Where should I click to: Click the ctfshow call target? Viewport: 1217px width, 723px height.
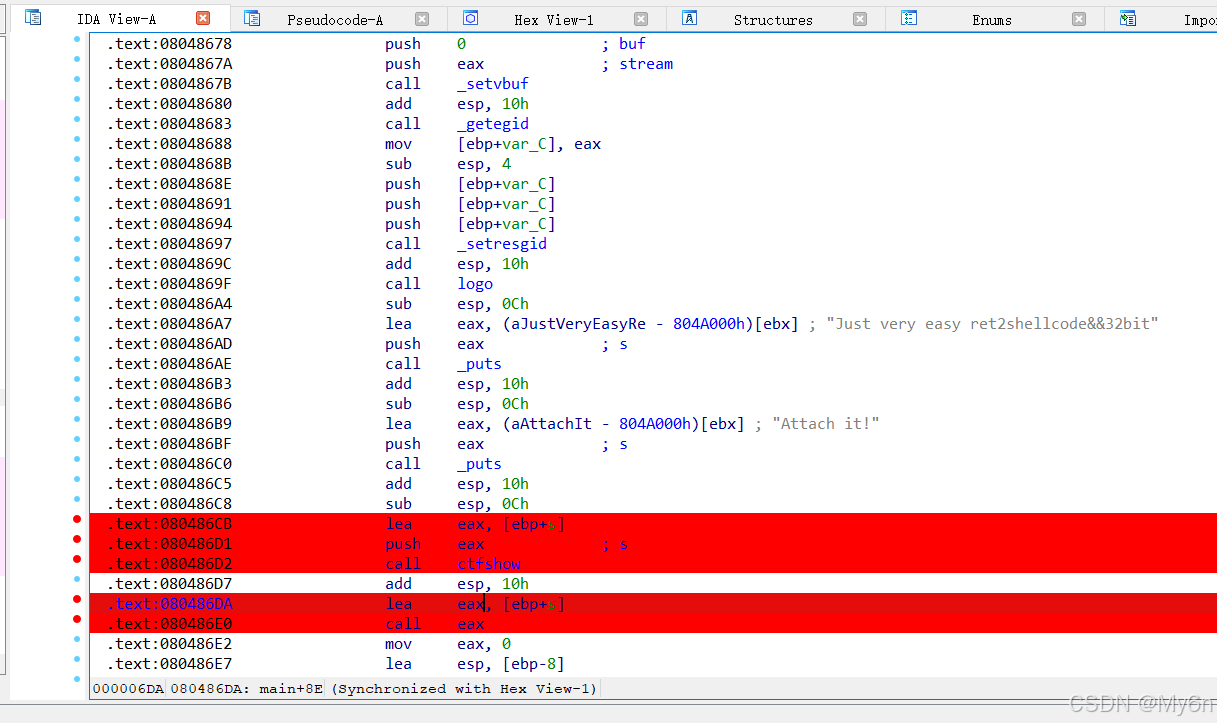click(x=489, y=564)
